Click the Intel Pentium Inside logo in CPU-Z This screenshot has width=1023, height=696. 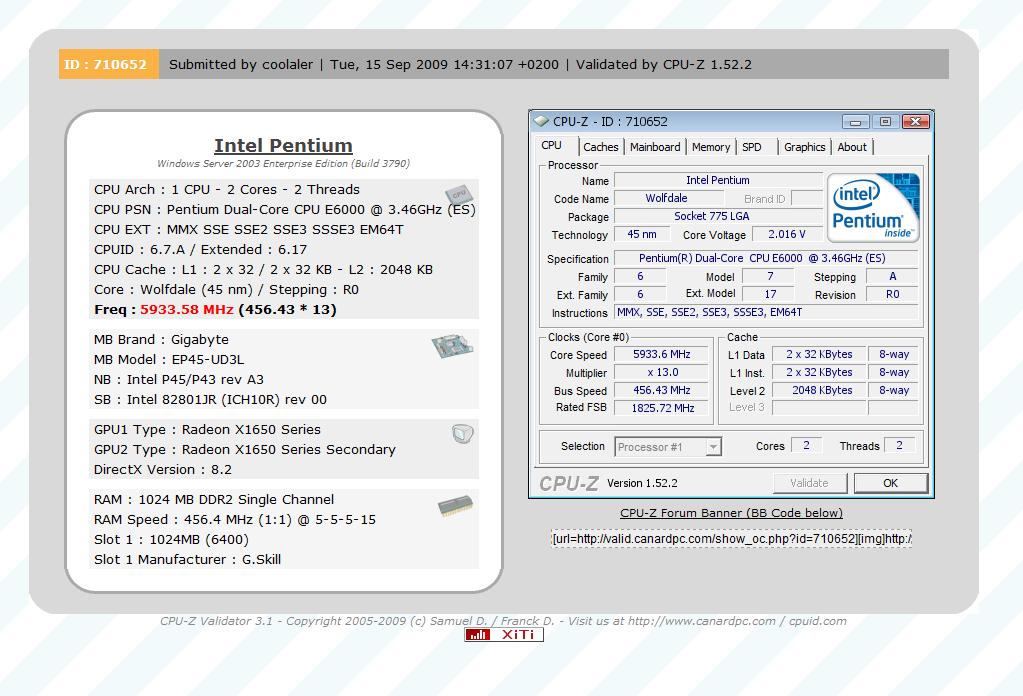(872, 207)
